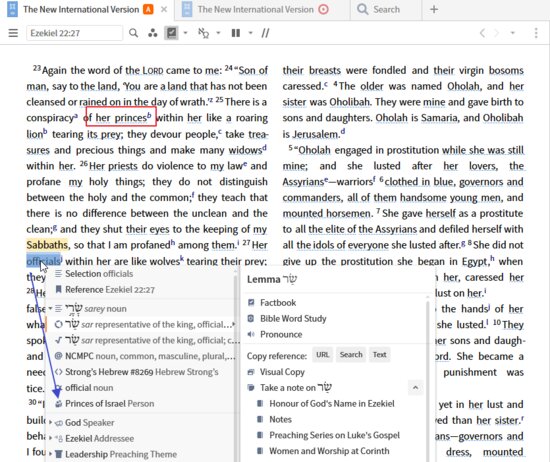Copy reference as Text
Screen dimensions: 550x462
tap(380, 355)
